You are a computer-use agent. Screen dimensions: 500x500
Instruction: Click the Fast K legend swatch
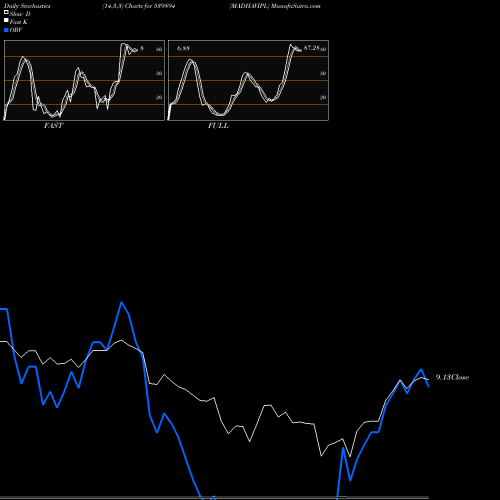6,21
